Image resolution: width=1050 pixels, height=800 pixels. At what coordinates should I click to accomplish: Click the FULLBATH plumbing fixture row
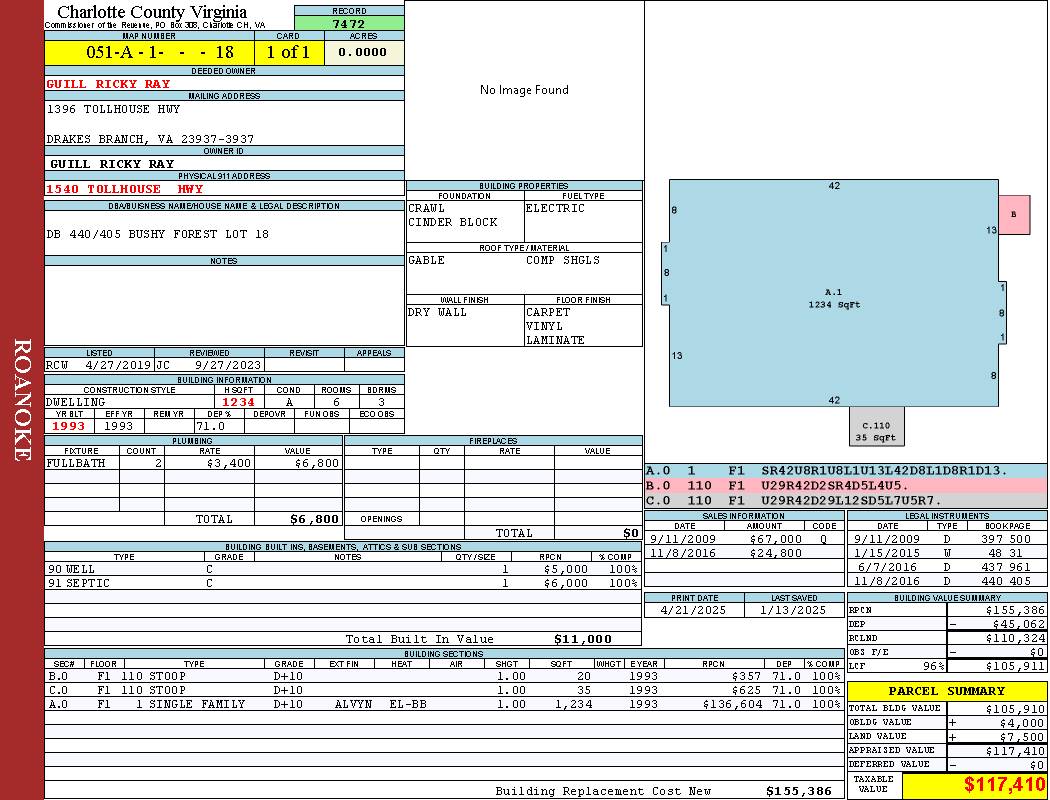click(193, 464)
